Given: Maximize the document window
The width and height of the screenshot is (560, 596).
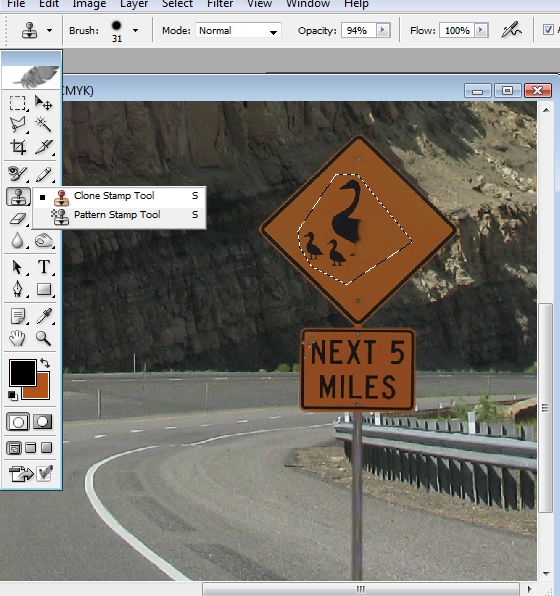Looking at the screenshot, I should tap(507, 90).
